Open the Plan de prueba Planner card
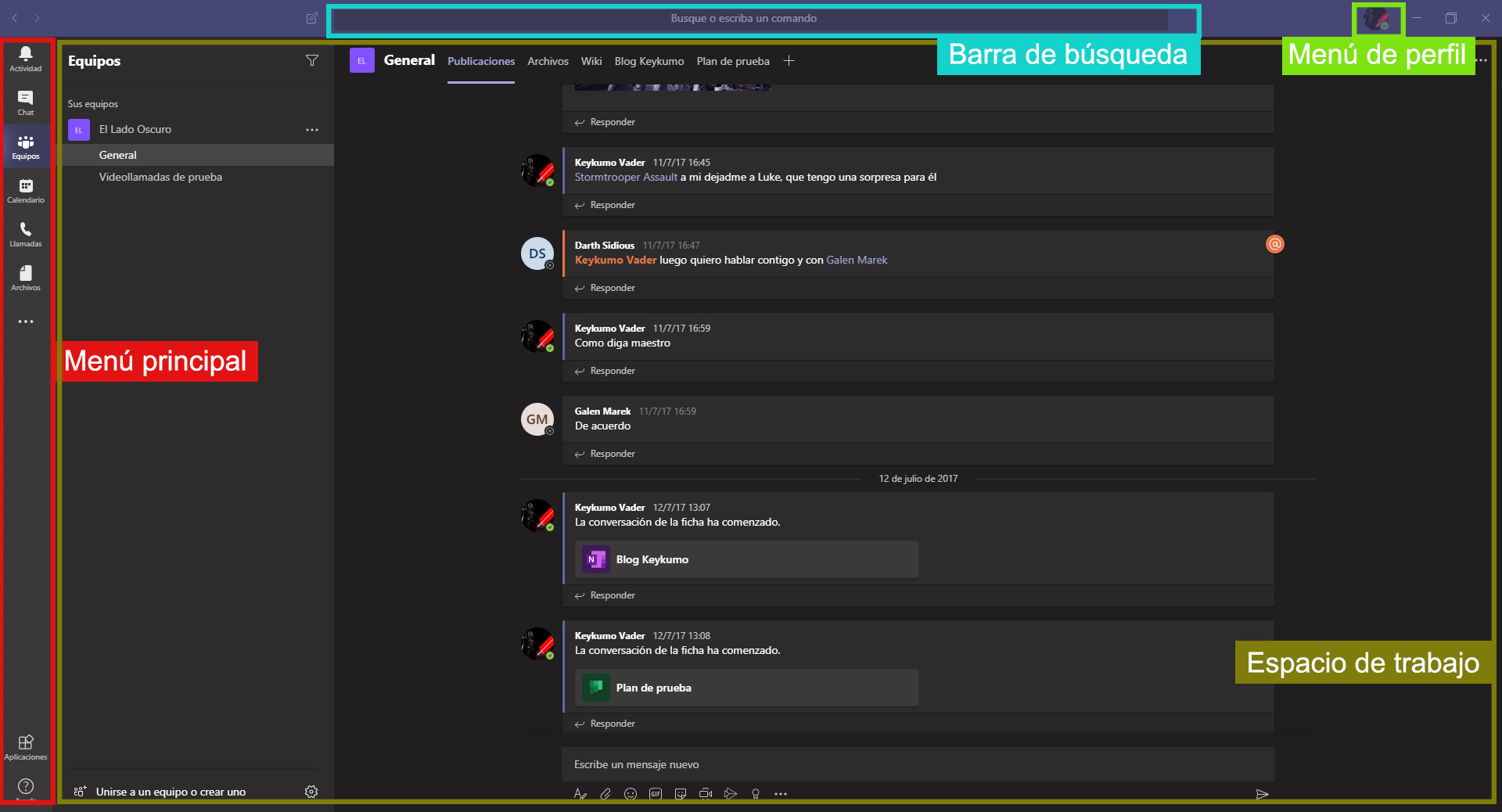The width and height of the screenshot is (1502, 812). pyautogui.click(x=746, y=688)
